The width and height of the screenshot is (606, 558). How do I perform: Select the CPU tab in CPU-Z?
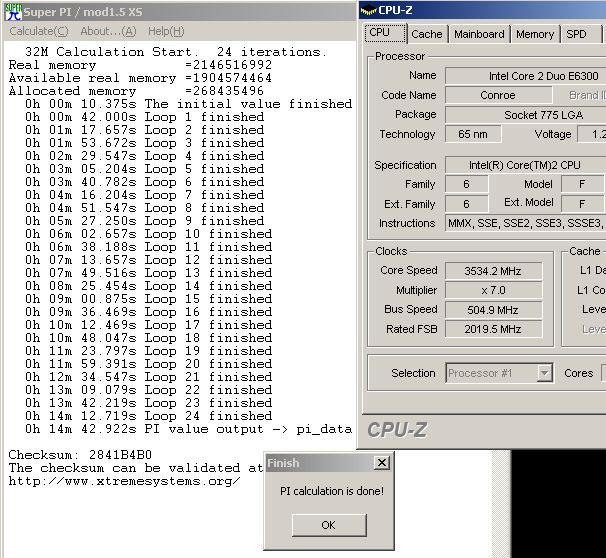pyautogui.click(x=385, y=33)
